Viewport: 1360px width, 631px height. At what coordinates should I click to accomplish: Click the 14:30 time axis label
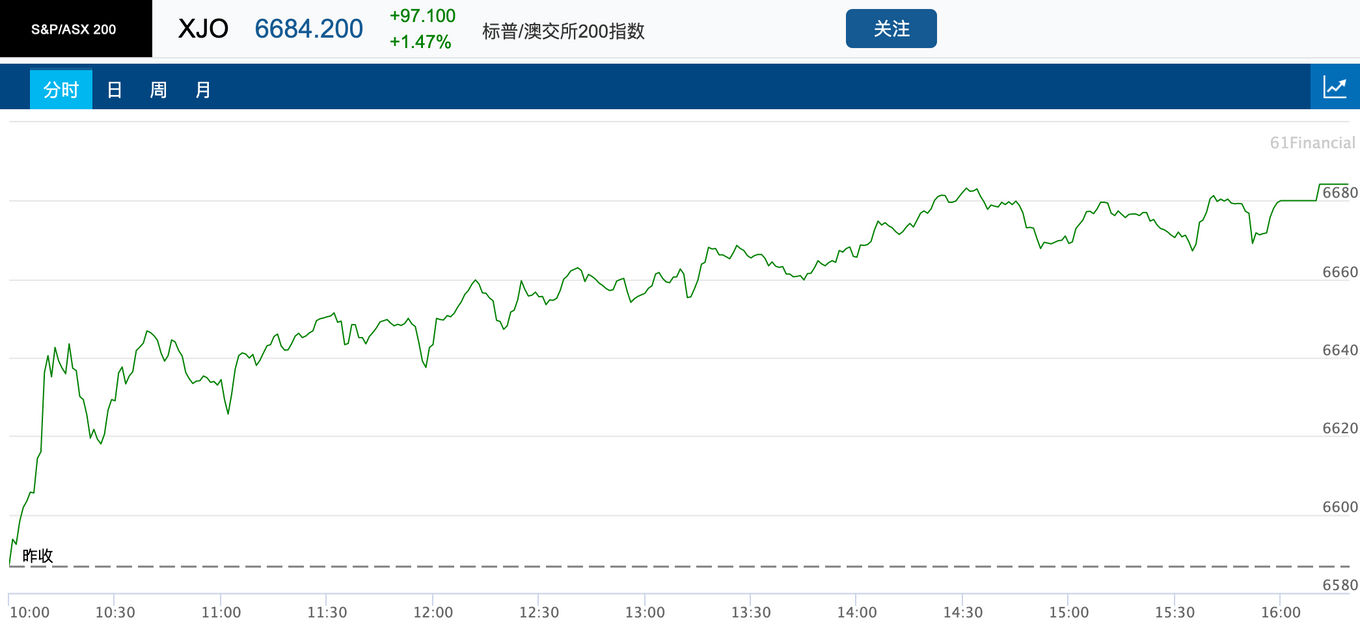tap(963, 612)
